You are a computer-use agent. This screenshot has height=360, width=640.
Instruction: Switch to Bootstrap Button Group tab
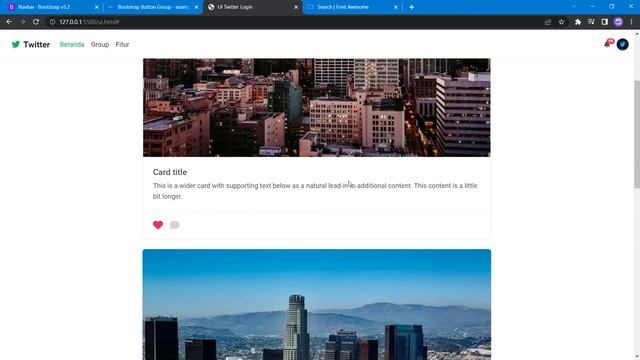pyautogui.click(x=153, y=7)
